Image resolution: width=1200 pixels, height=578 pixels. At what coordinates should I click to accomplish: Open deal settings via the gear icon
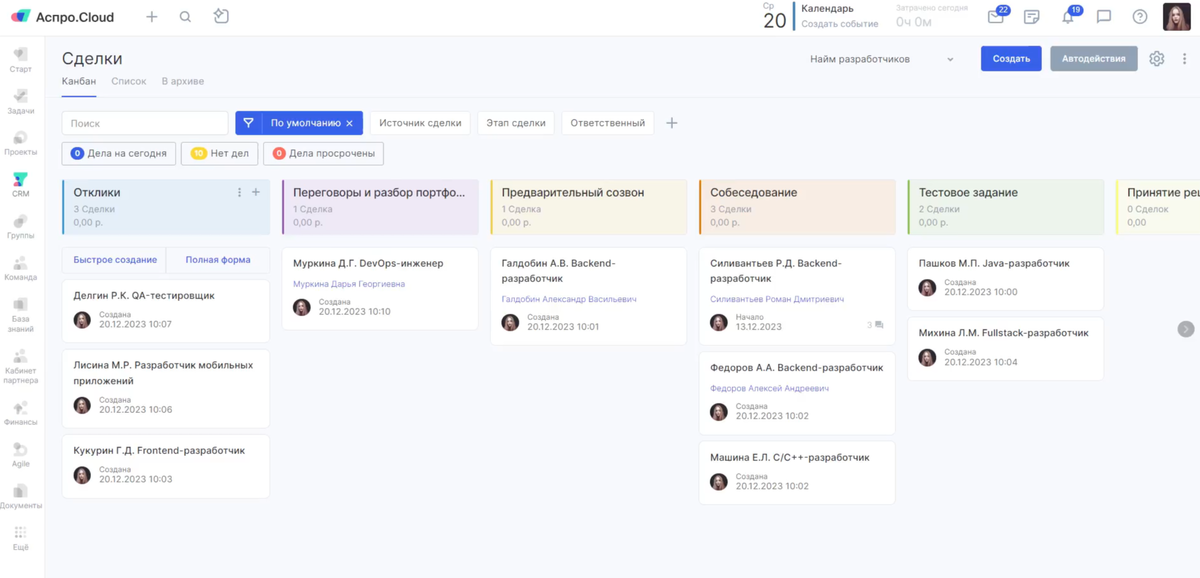pyautogui.click(x=1156, y=58)
